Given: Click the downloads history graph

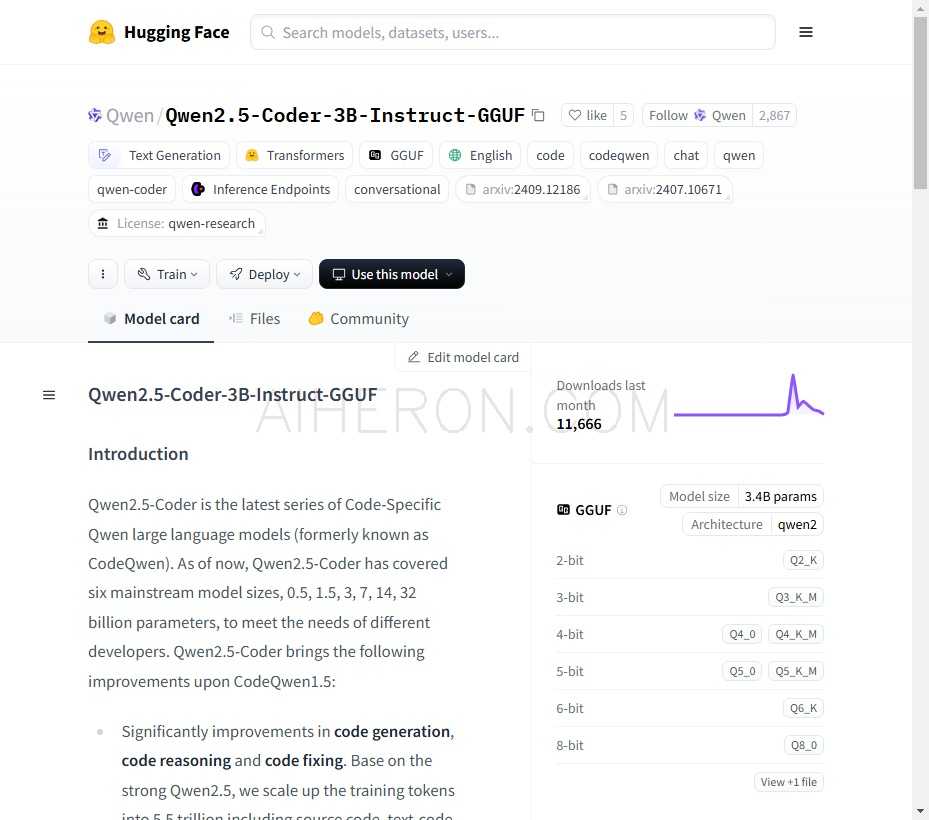Looking at the screenshot, I should coord(749,395).
